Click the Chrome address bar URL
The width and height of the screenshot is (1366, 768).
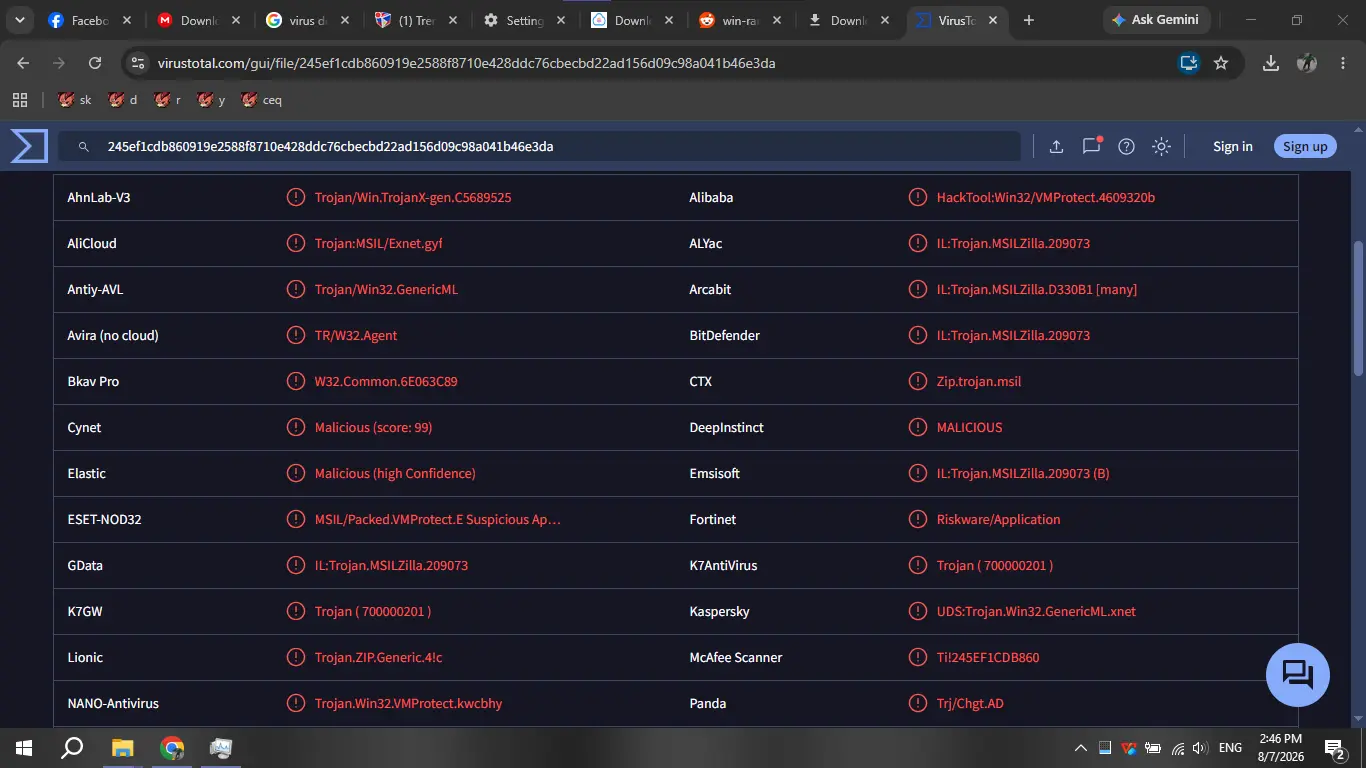[x=466, y=63]
